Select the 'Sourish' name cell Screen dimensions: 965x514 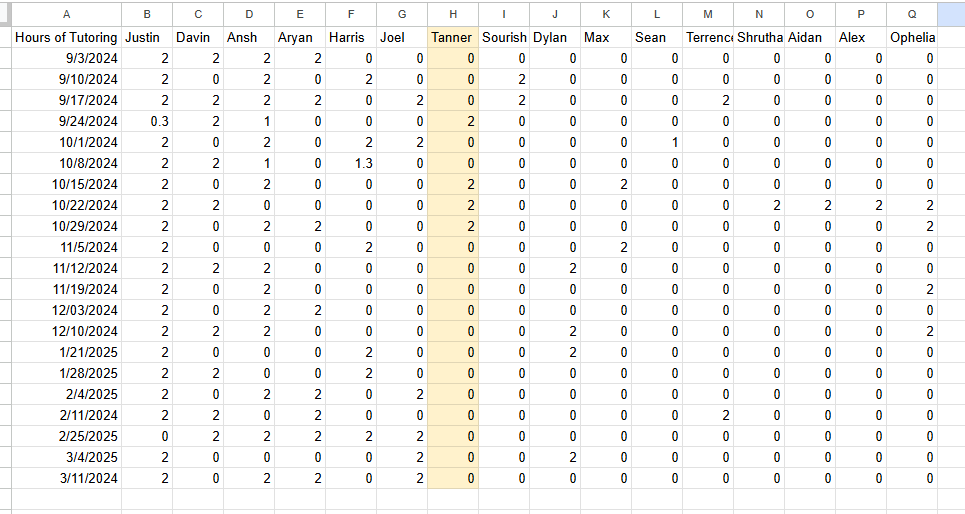click(x=504, y=37)
